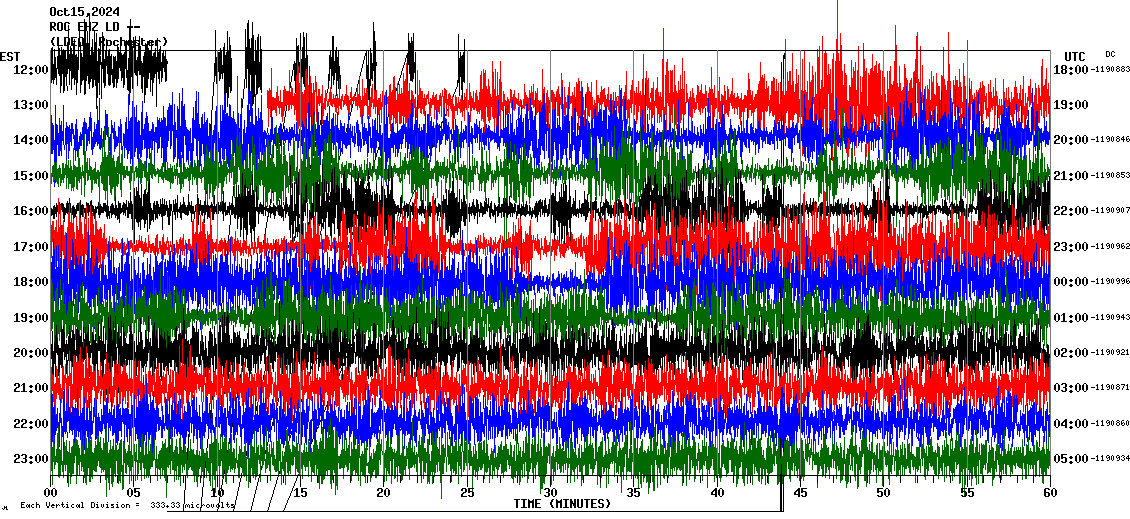This screenshot has height=519, width=1130.
Task: Select the UTC axis header
Action: pyautogui.click(x=1075, y=56)
